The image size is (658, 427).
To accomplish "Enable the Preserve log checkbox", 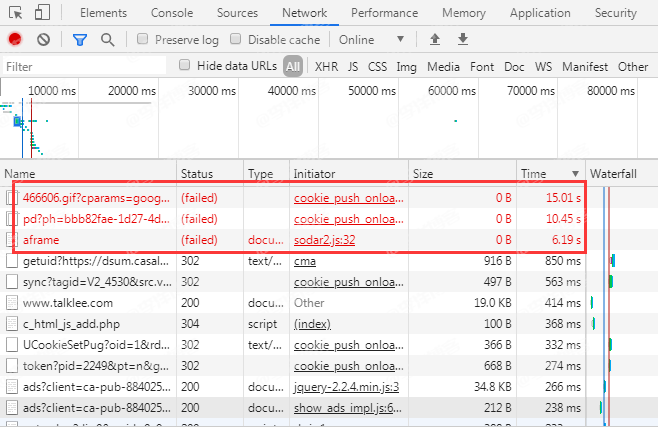I will click(x=144, y=40).
